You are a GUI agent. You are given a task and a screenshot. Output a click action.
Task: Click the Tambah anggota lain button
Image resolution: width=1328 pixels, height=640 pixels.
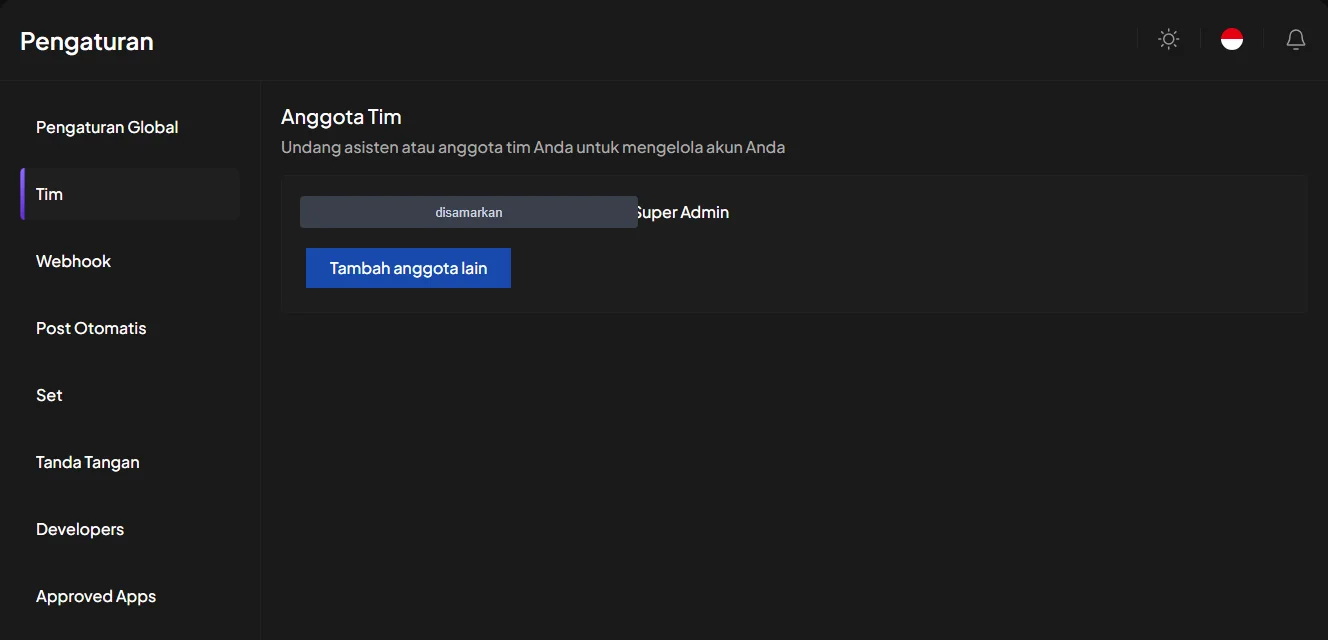pos(408,268)
